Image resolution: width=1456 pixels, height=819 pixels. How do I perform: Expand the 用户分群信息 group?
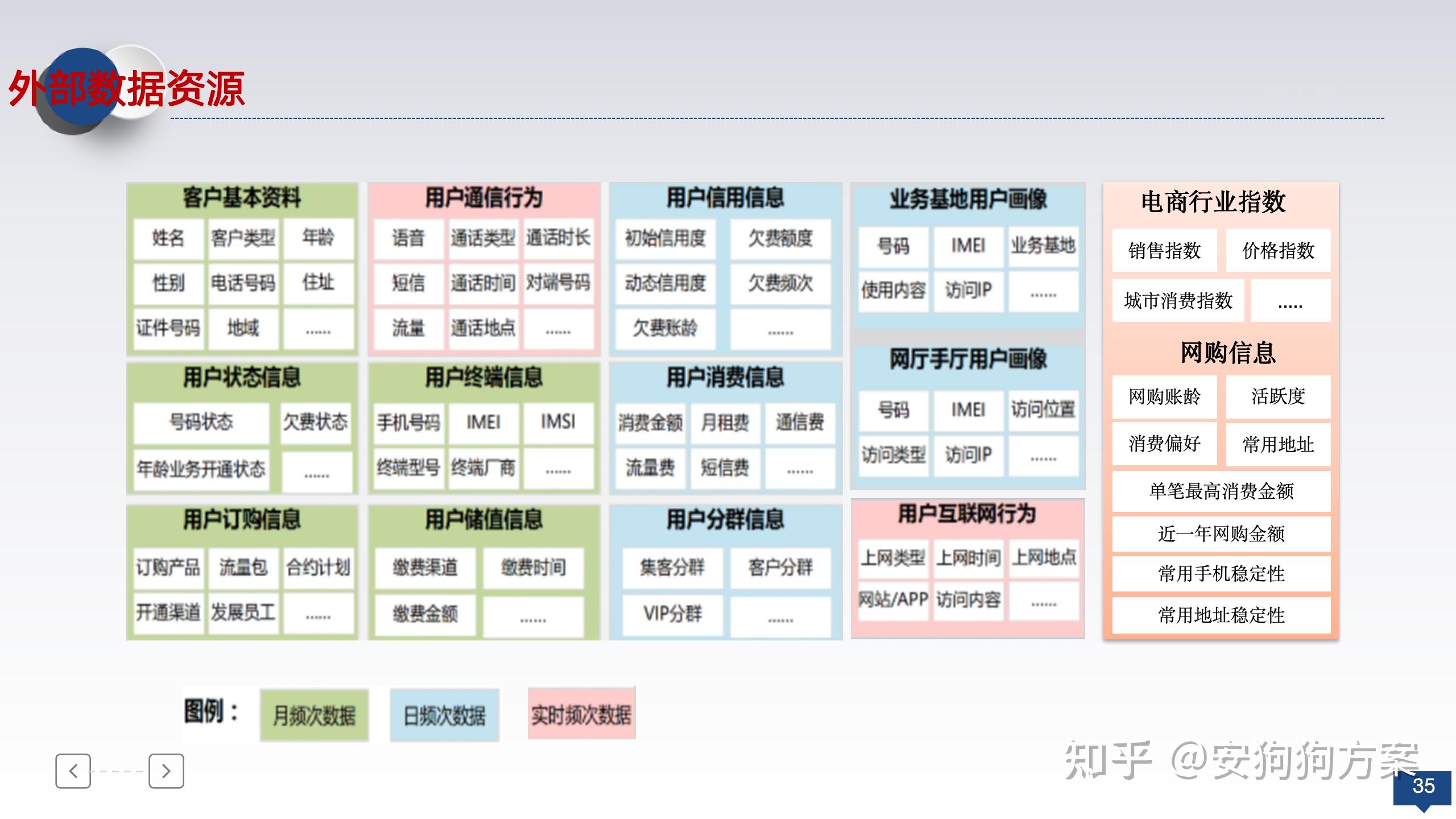[x=726, y=518]
